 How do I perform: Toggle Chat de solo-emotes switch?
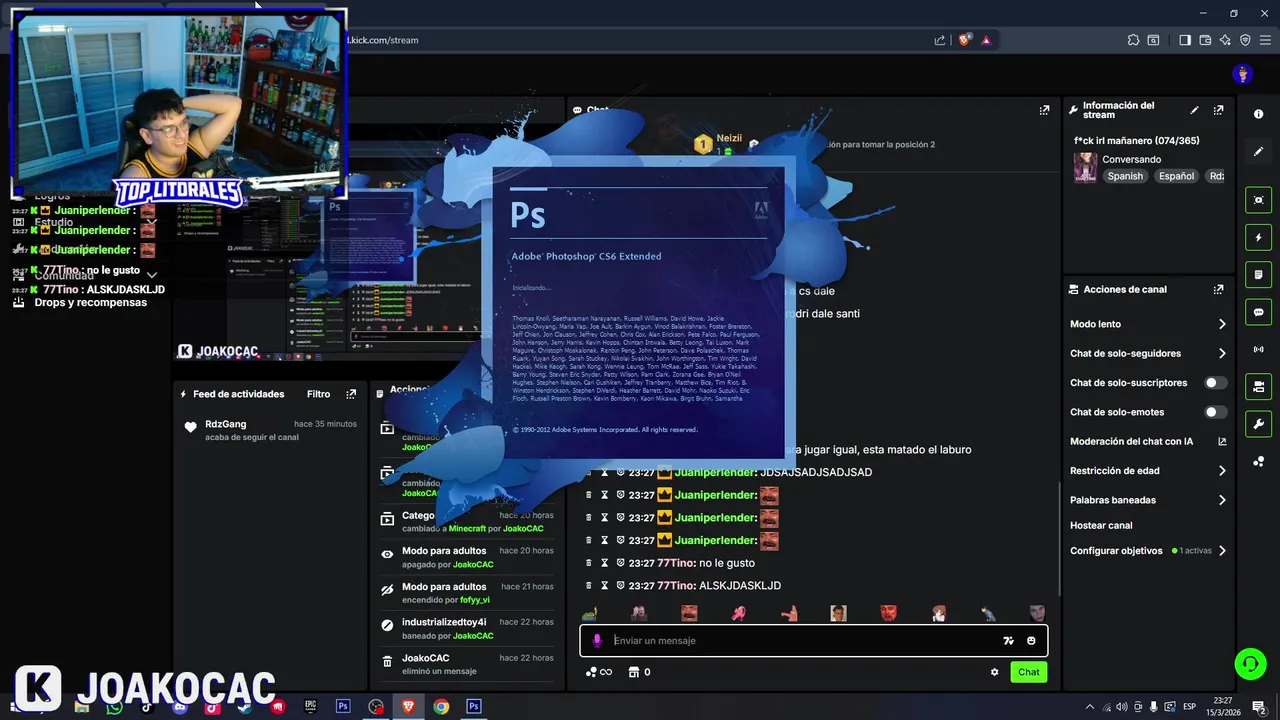tap(1215, 412)
